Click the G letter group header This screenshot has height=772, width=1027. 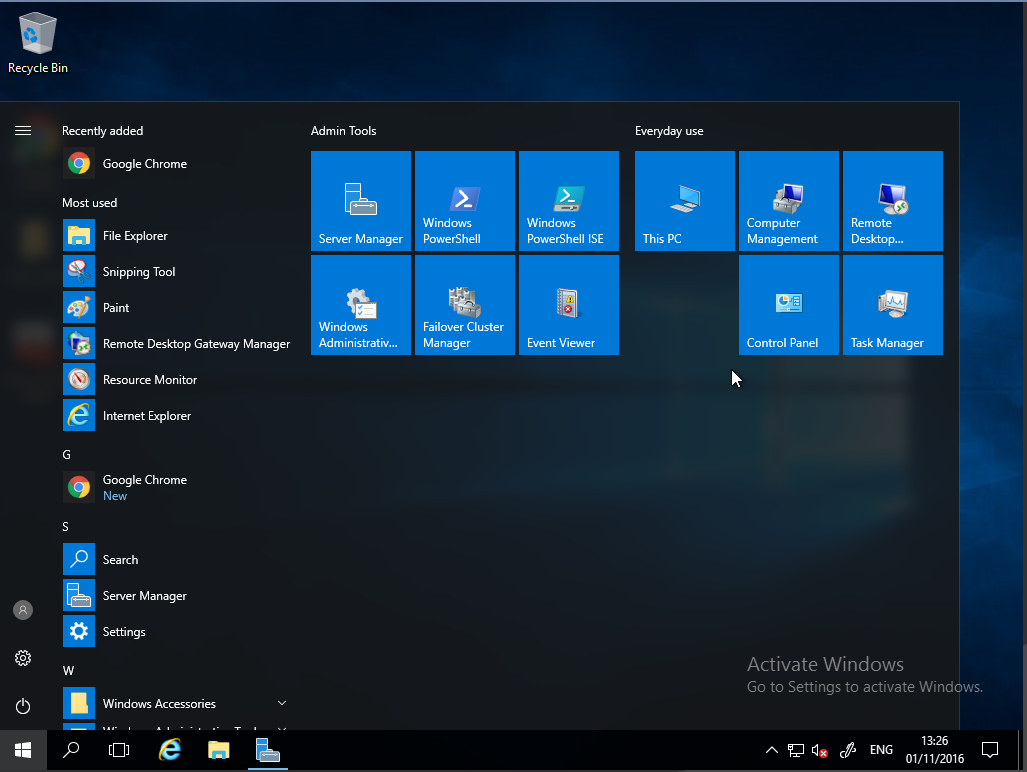pyautogui.click(x=66, y=454)
